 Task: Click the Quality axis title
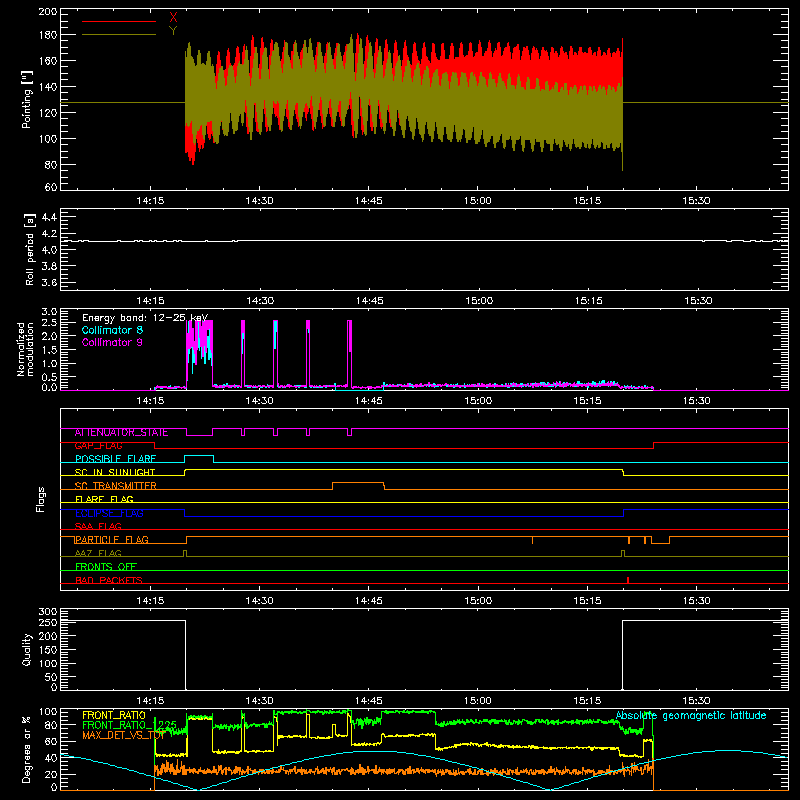(x=27, y=649)
